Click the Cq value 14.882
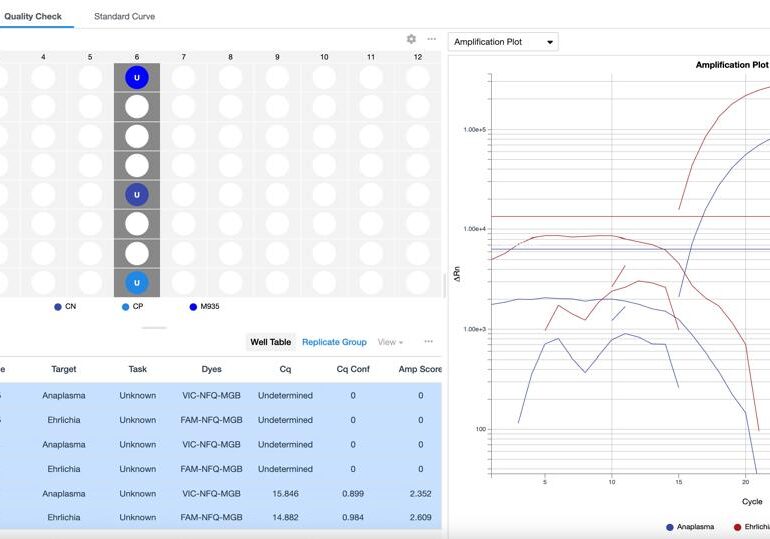The width and height of the screenshot is (770, 539). [x=285, y=517]
